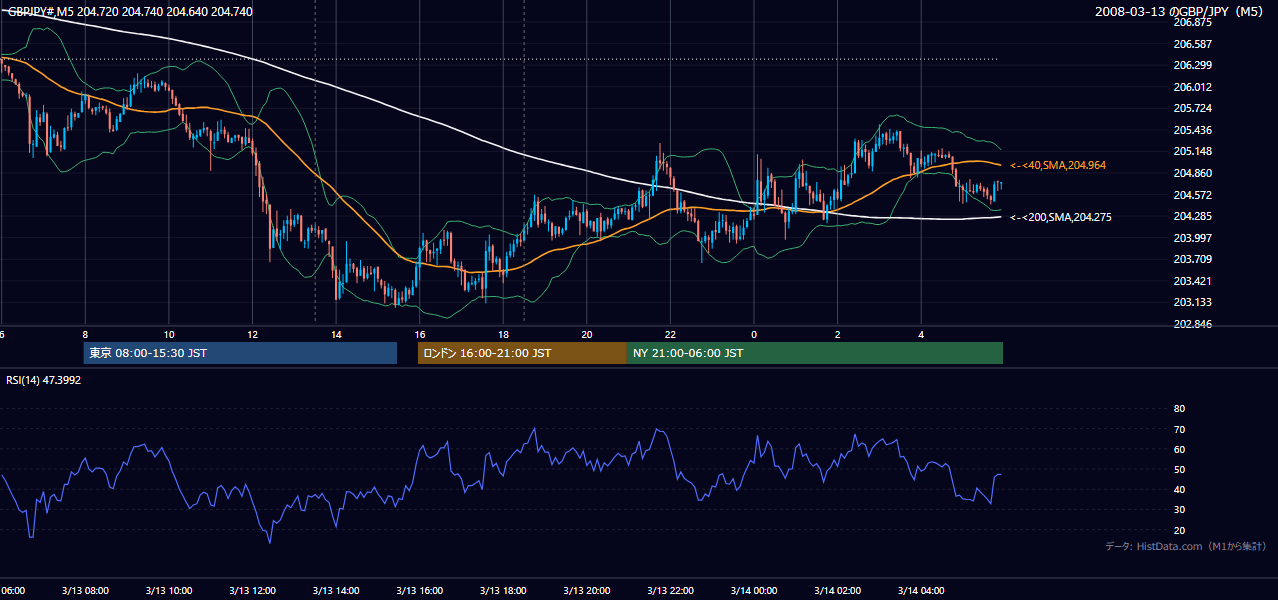The image size is (1278, 600).
Task: Click the 3/14 04:00 date label
Action: pyautogui.click(x=921, y=591)
